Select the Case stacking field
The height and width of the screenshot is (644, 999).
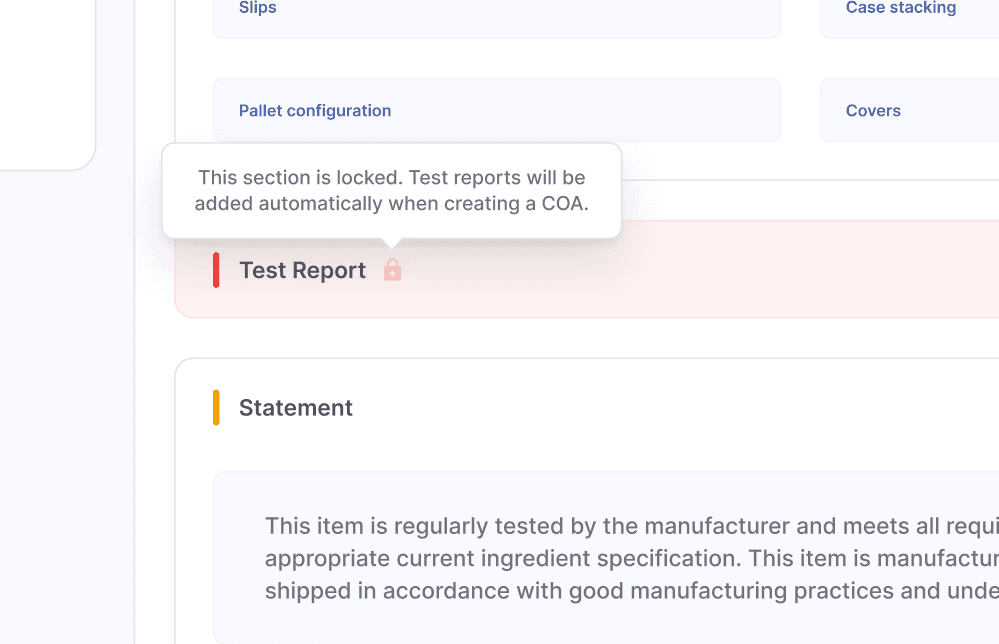click(x=908, y=14)
